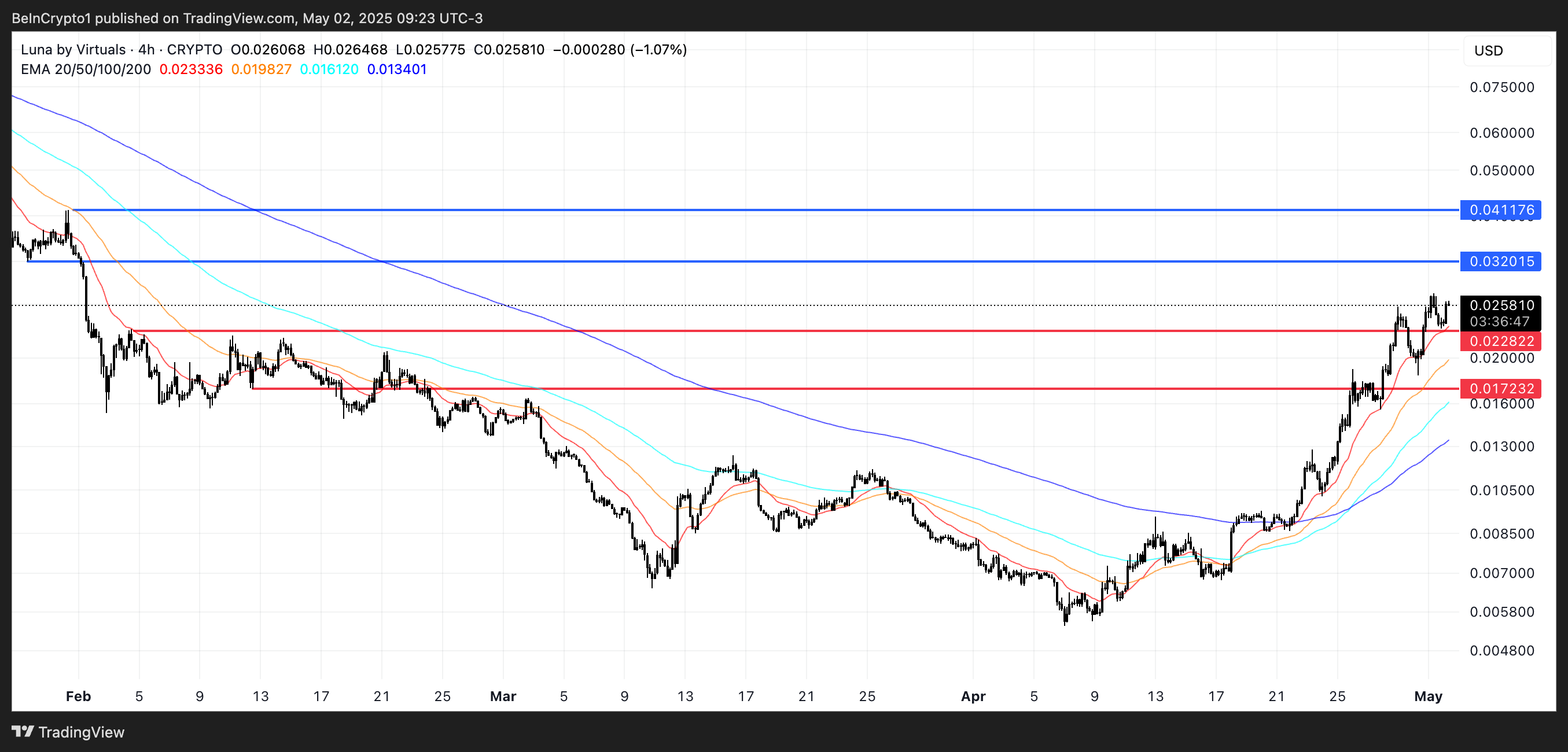Toggle the EMA 20/50/100/200 indicator

(85, 69)
